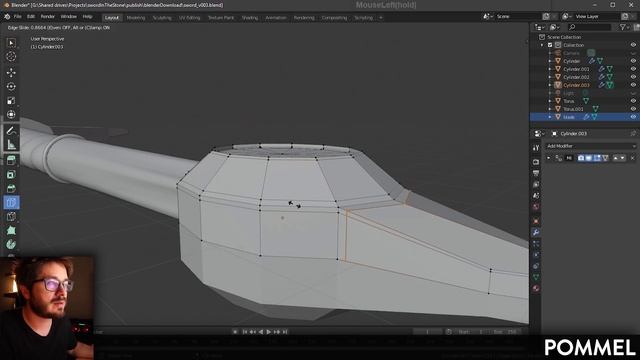Screen dimensions: 640x360
Task: Hide Cylinder in the outliner
Action: point(633,61)
